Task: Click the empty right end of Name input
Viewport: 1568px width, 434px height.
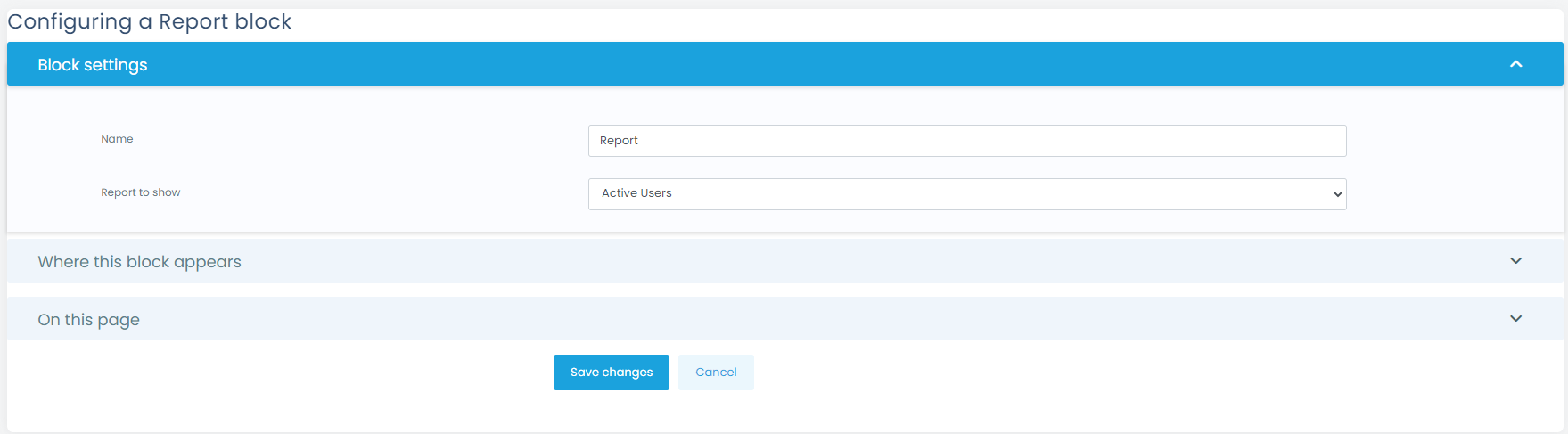Action: (x=1293, y=141)
